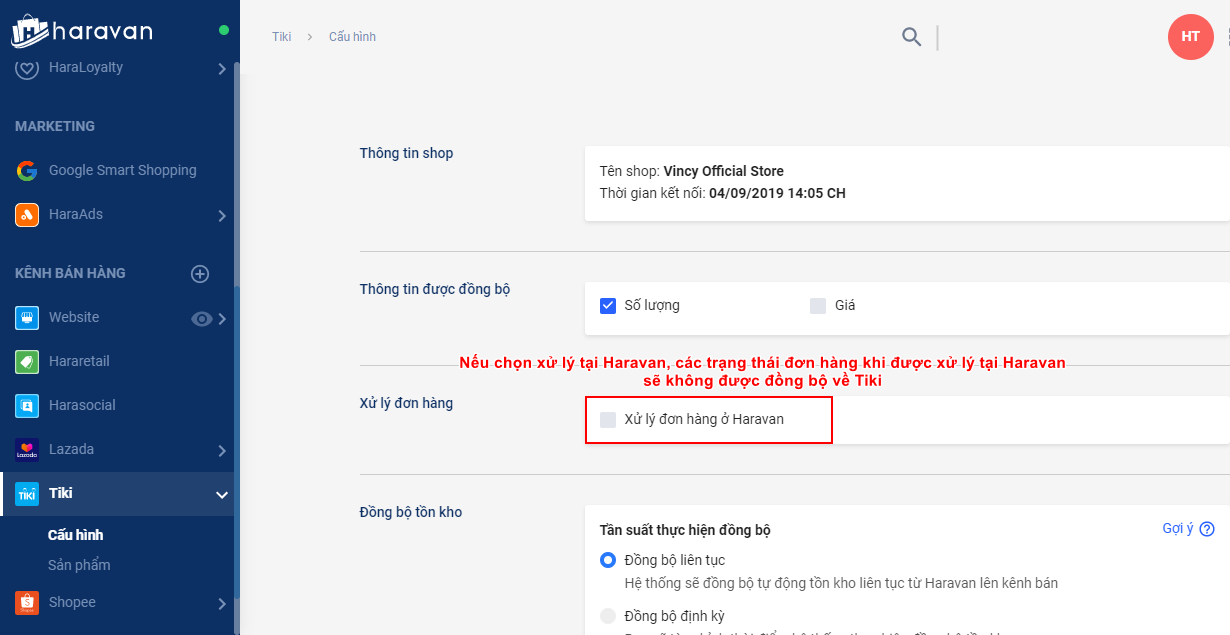
Task: Click the Harasocial channel icon
Action: [27, 406]
